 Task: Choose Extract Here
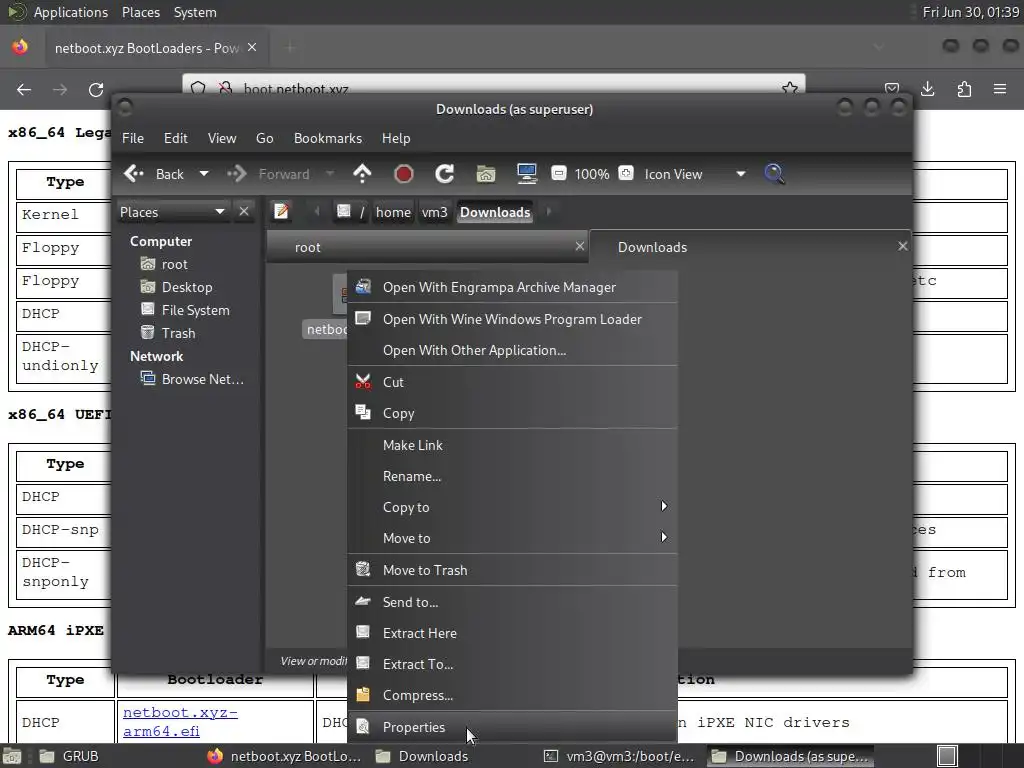513,633
